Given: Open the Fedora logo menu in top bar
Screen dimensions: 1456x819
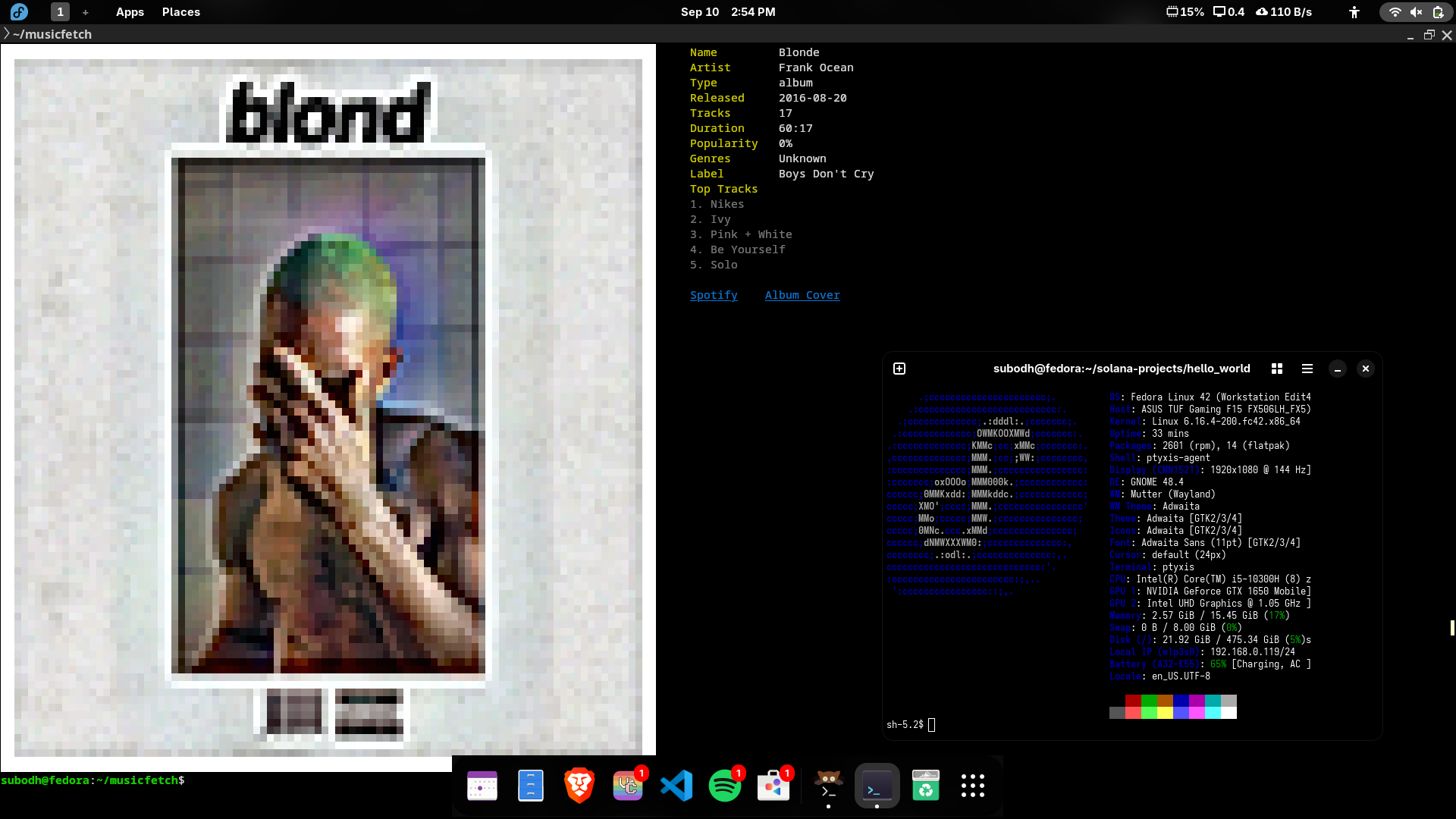Looking at the screenshot, I should pyautogui.click(x=19, y=12).
